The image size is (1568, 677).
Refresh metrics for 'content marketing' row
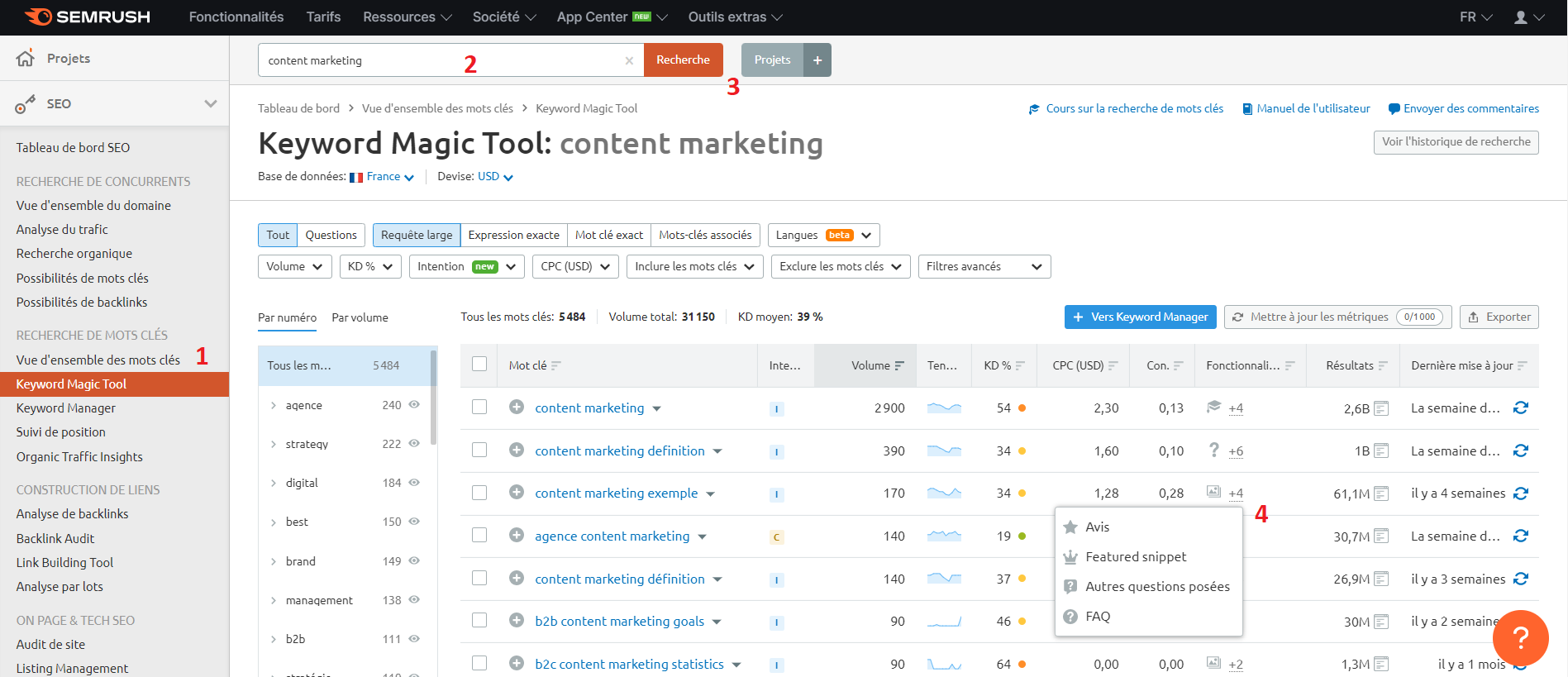(x=1521, y=408)
